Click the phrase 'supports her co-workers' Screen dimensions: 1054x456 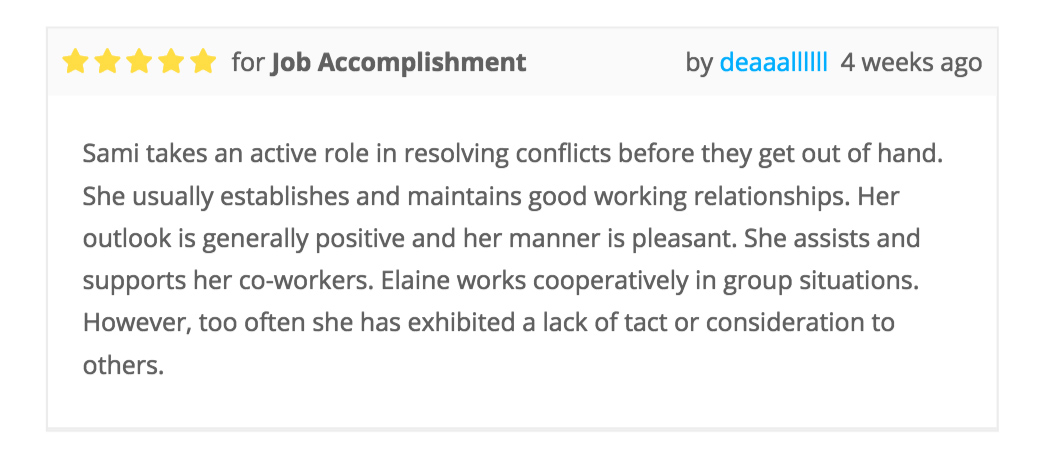point(228,281)
